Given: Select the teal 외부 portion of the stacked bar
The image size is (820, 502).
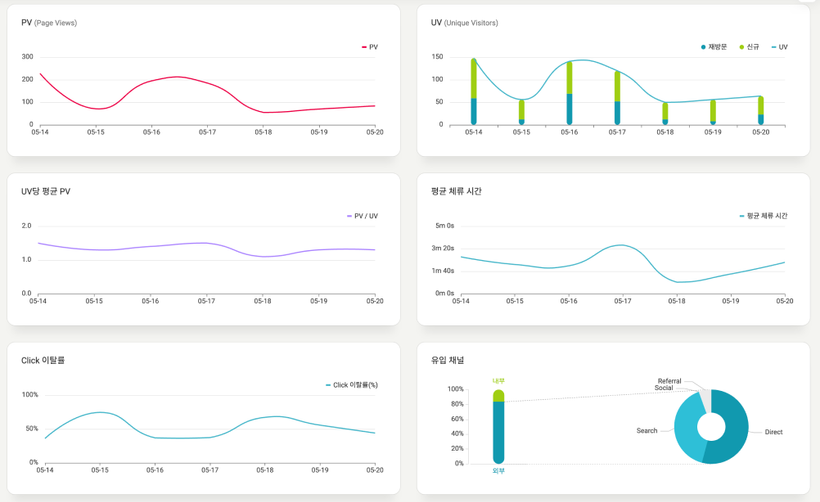Looking at the screenshot, I should 499,430.
